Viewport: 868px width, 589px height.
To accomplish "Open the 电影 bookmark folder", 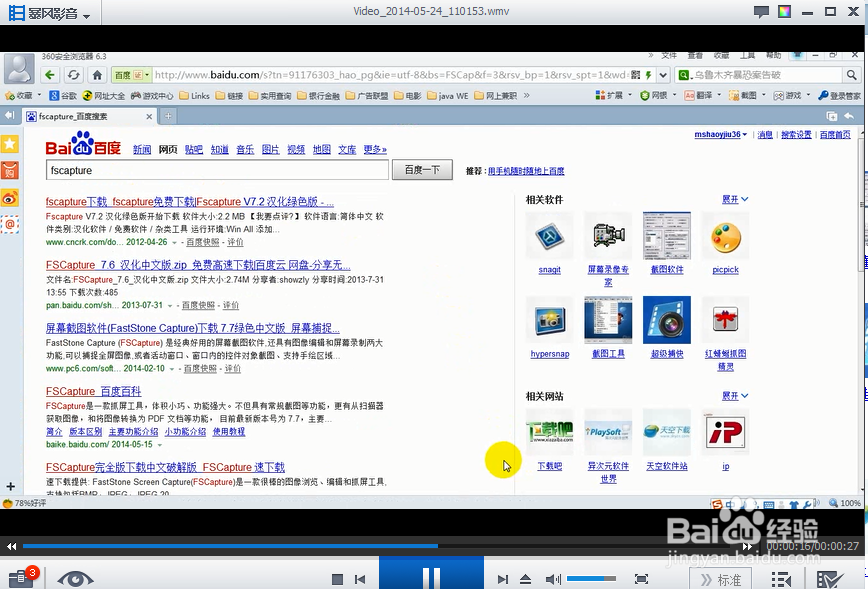I will click(408, 96).
